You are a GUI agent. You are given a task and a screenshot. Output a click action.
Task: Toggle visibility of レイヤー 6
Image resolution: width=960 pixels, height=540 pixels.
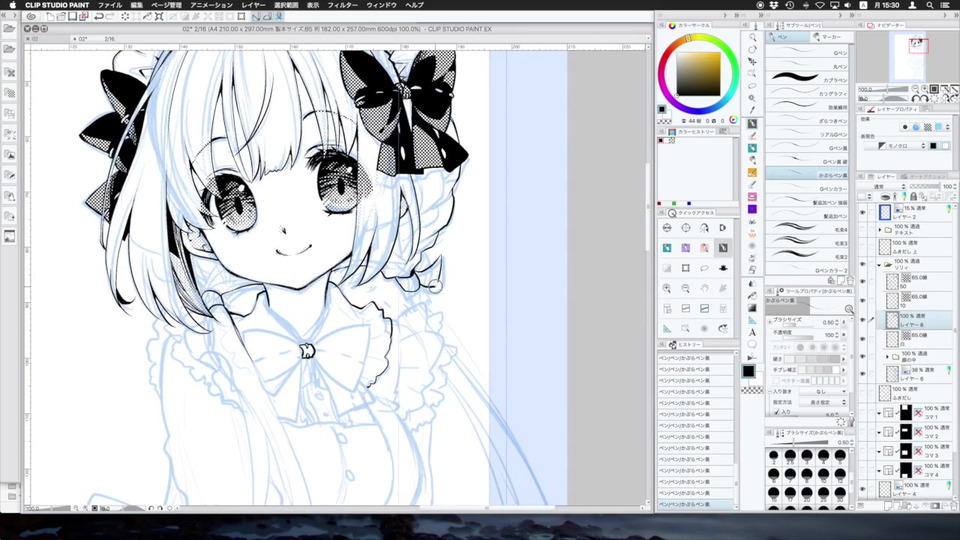pos(863,373)
